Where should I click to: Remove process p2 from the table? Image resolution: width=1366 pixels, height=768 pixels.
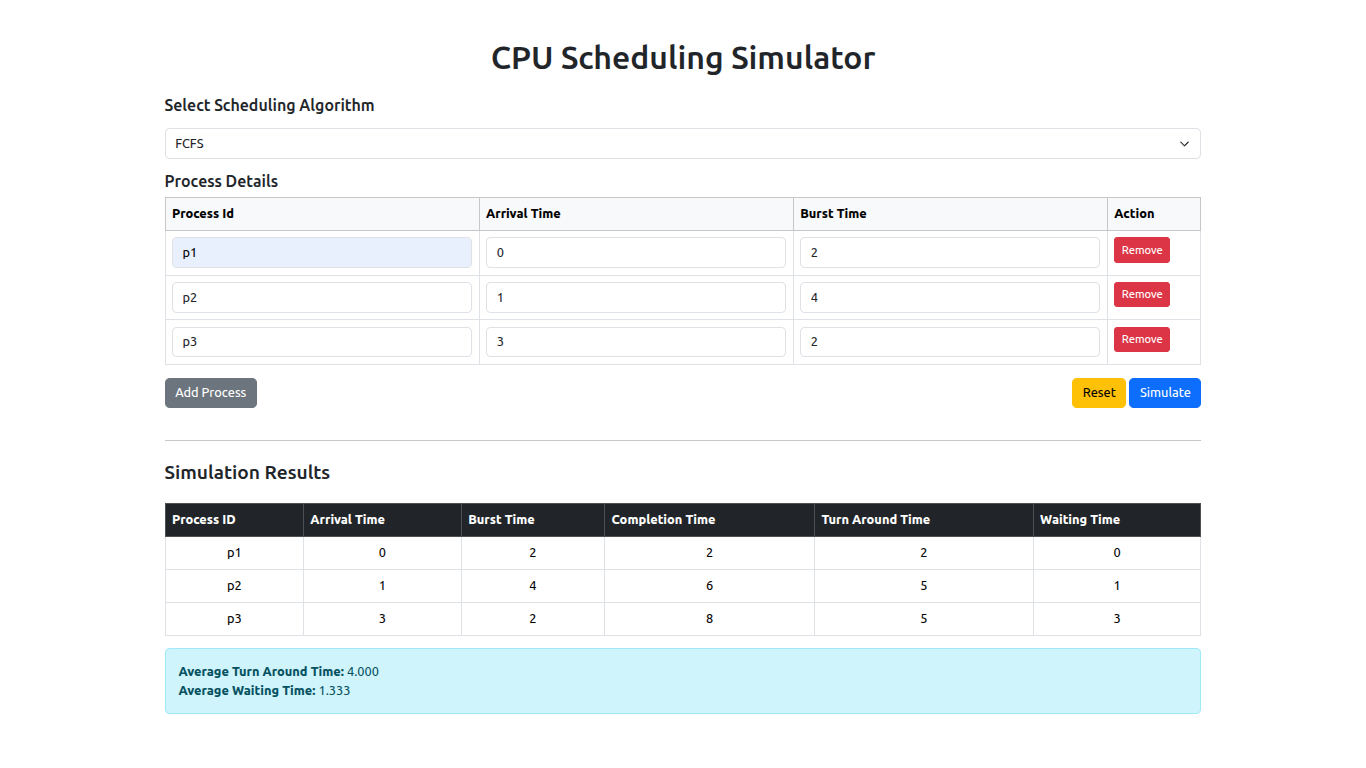1142,294
